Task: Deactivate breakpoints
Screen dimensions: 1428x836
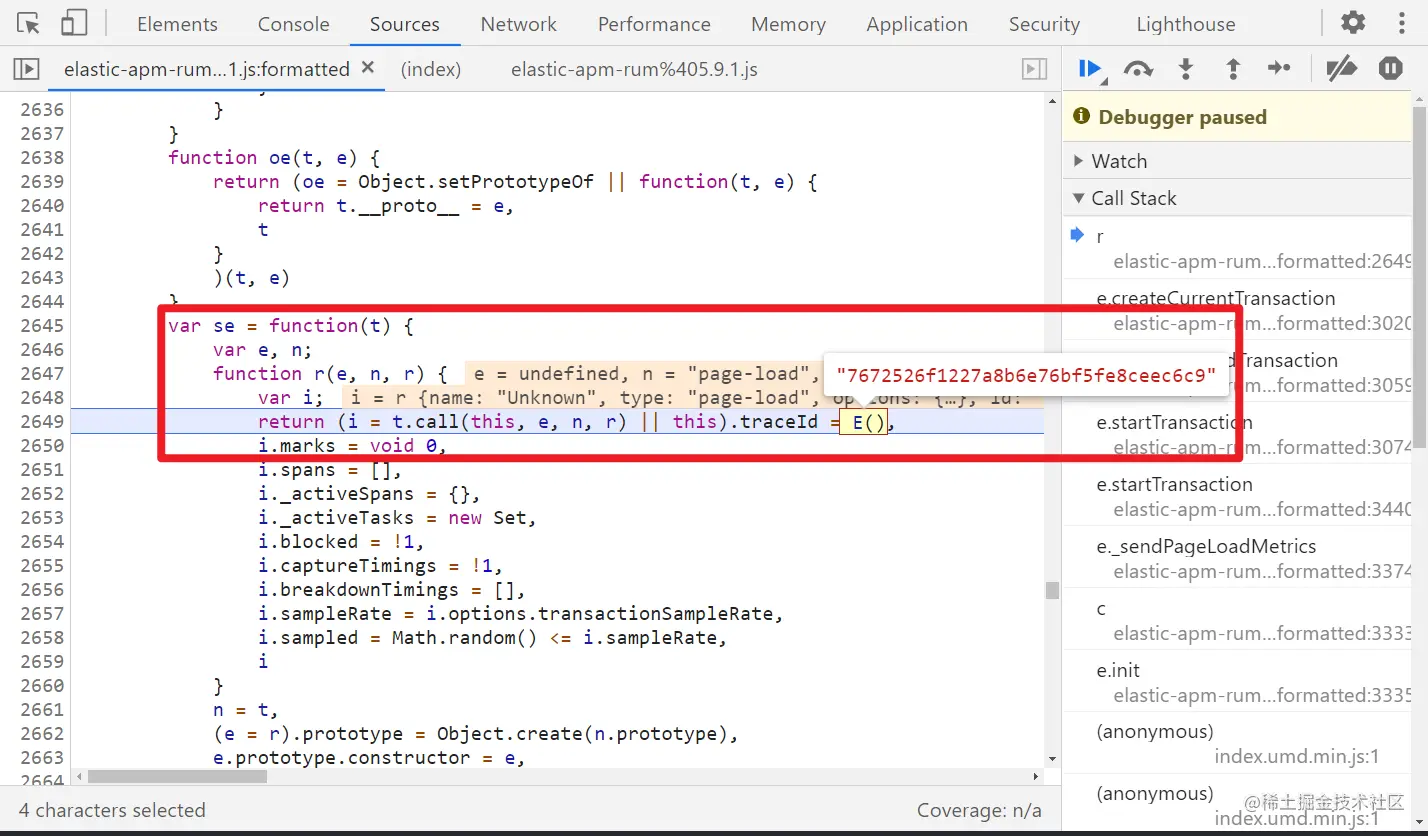Action: click(1340, 69)
